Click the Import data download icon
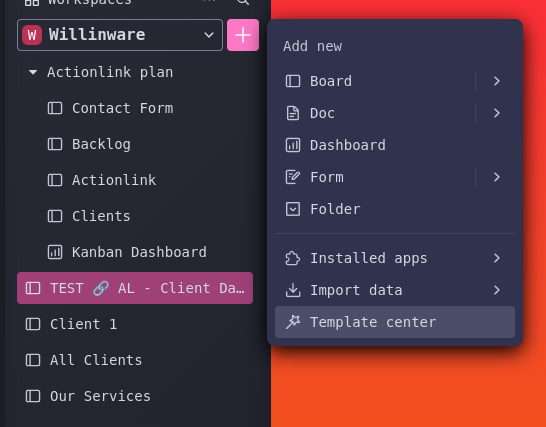Screen dimensions: 546x427 point(292,290)
